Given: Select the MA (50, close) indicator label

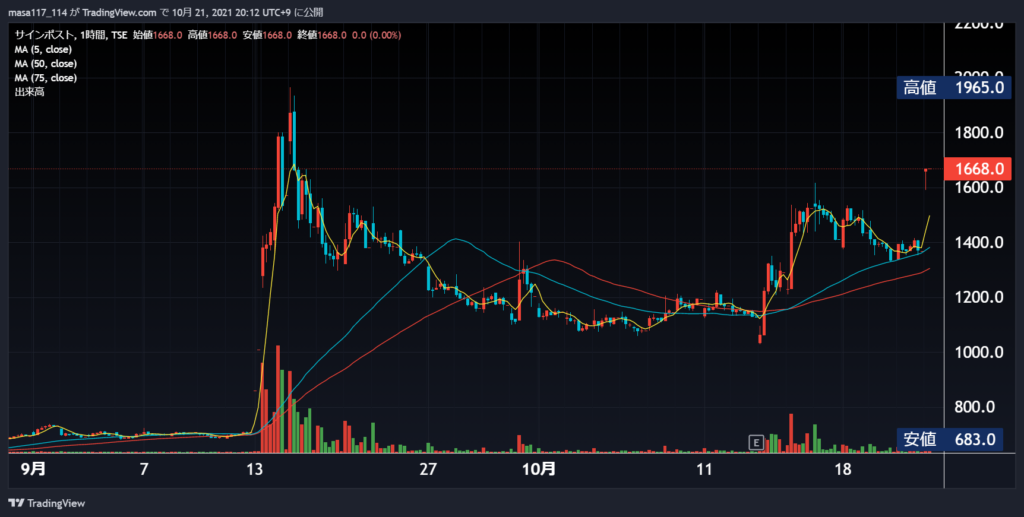Looking at the screenshot, I should tap(46, 64).
